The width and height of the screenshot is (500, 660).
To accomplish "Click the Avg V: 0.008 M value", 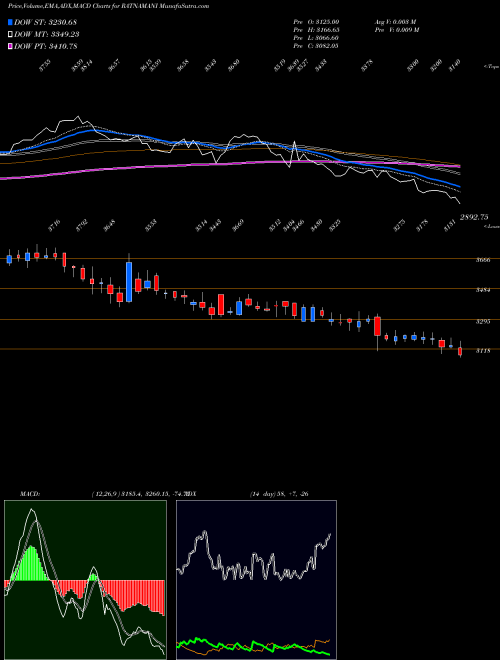I will pyautogui.click(x=395, y=21).
